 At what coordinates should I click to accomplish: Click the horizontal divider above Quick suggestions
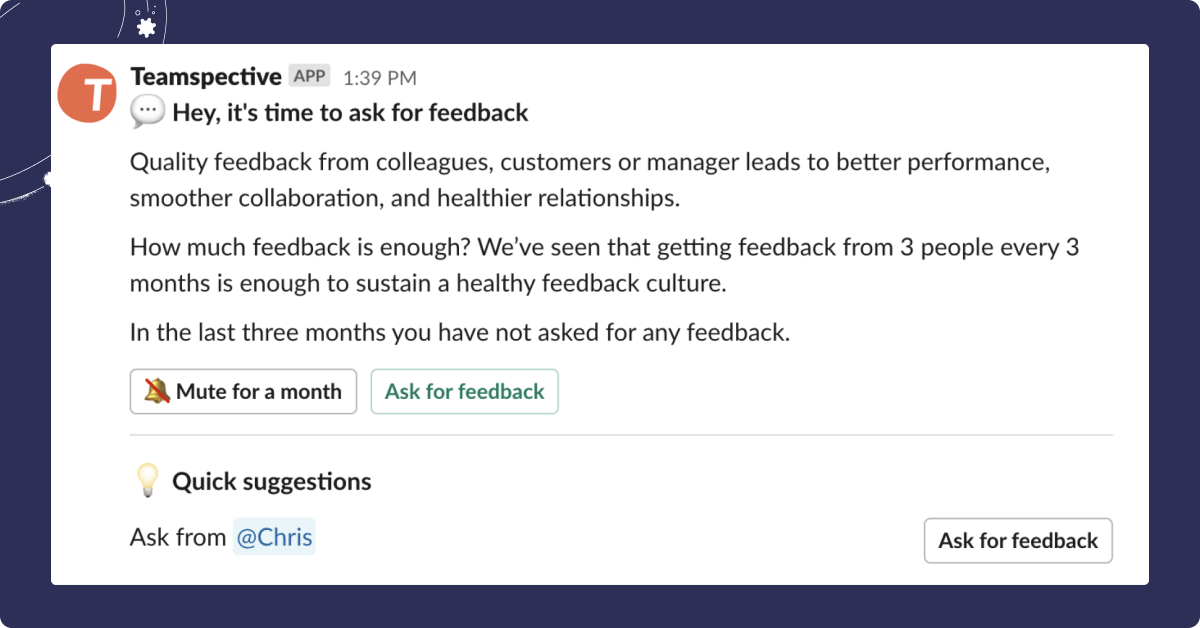[620, 436]
